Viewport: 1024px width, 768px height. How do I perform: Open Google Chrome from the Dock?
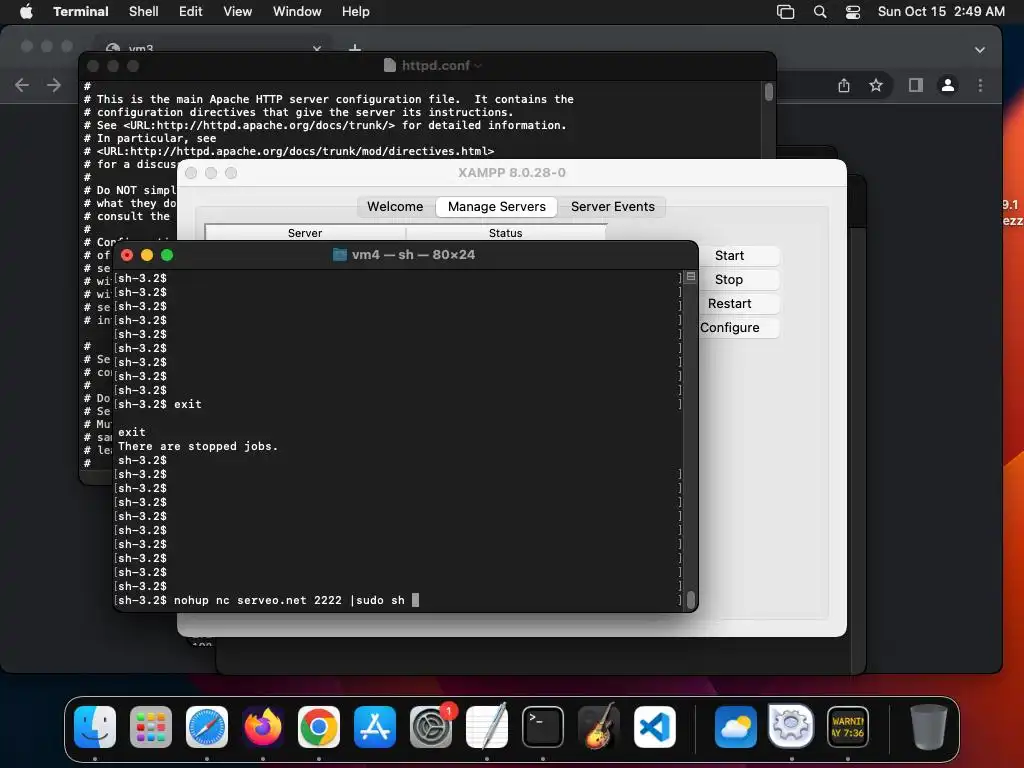[319, 726]
